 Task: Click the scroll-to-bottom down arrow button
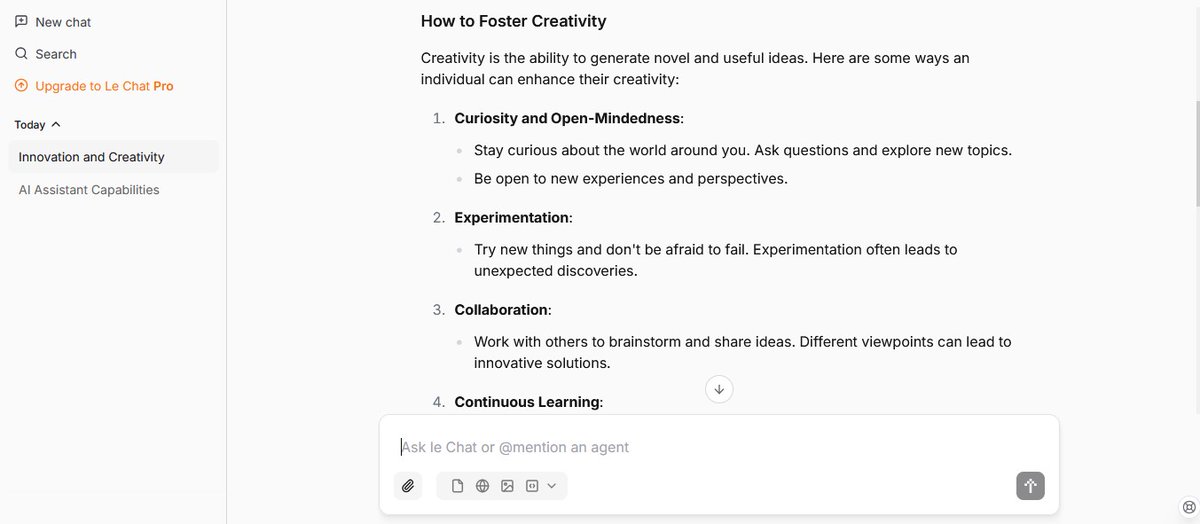click(x=719, y=389)
